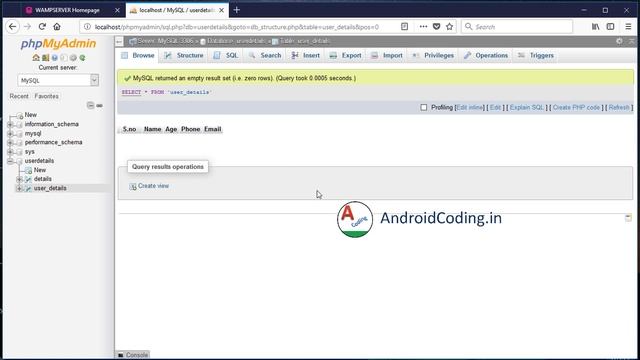Open the Current server MySQL dropdown

click(x=58, y=80)
